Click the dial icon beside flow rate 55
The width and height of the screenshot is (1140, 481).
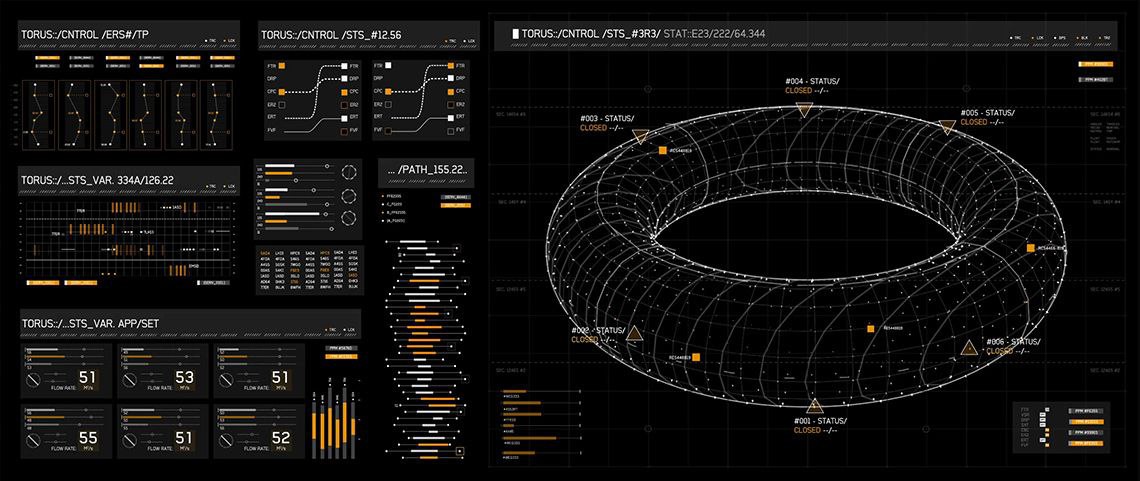(x=34, y=438)
